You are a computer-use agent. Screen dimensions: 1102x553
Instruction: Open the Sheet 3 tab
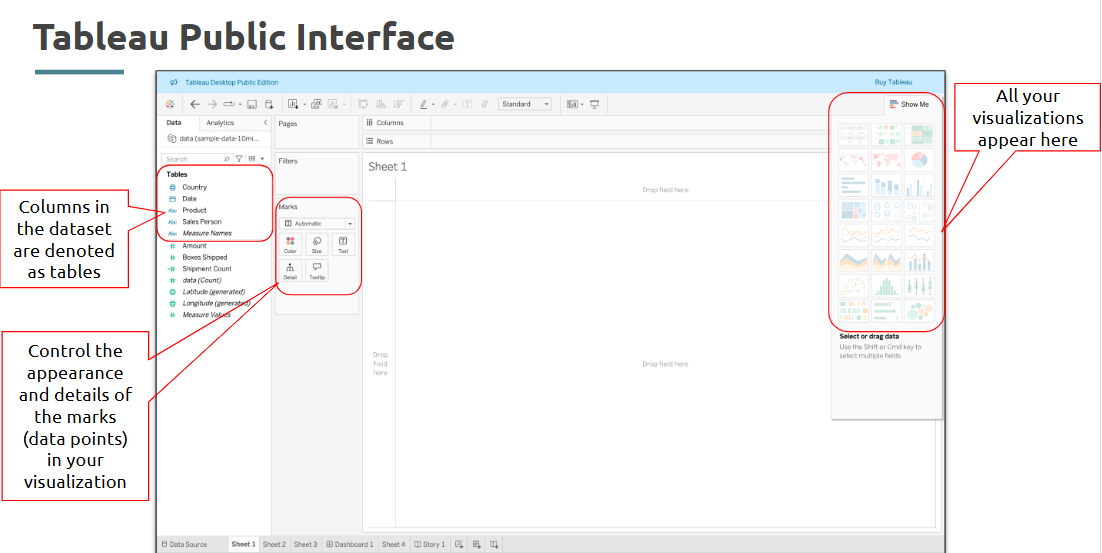(x=305, y=545)
